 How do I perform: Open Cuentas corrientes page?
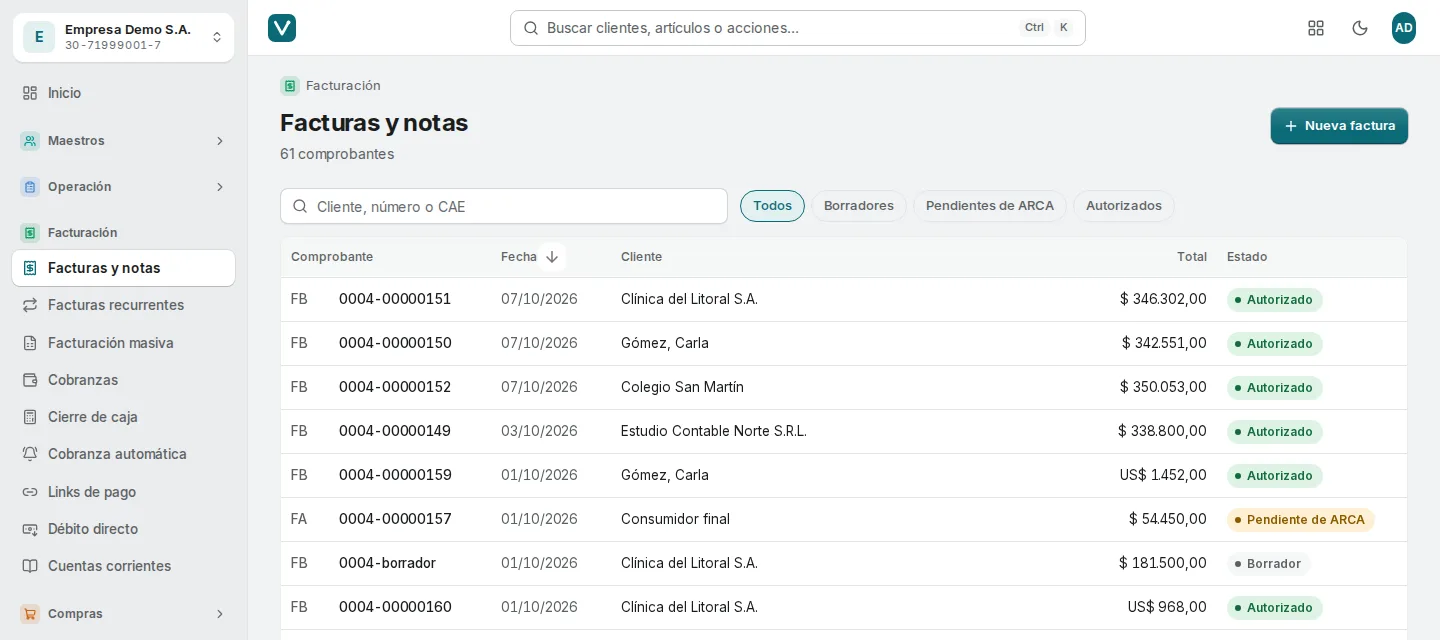(123, 566)
